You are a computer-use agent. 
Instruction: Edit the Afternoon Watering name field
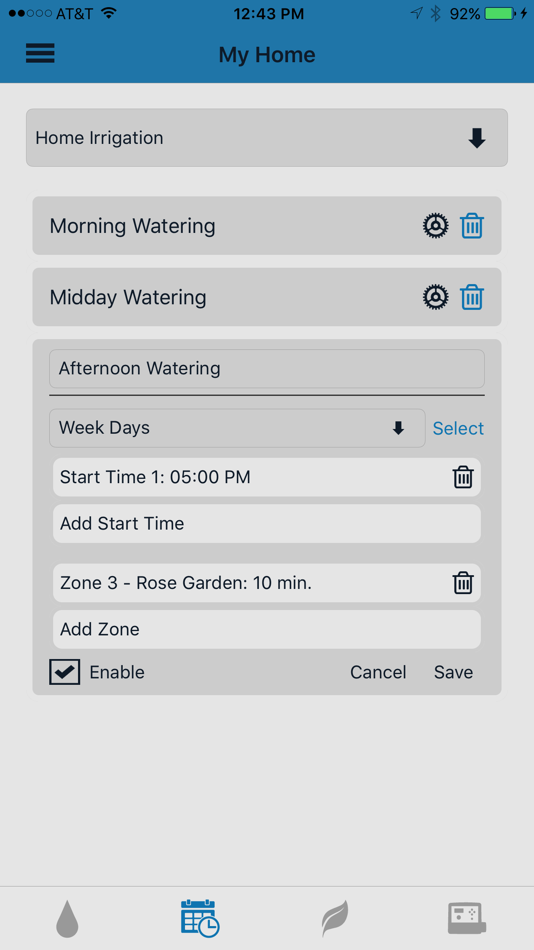tap(267, 368)
